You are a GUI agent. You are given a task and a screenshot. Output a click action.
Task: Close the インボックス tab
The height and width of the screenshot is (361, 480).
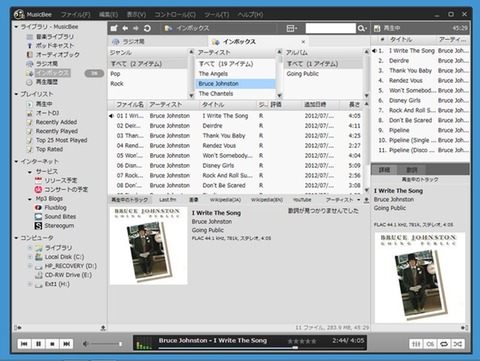coord(303,42)
